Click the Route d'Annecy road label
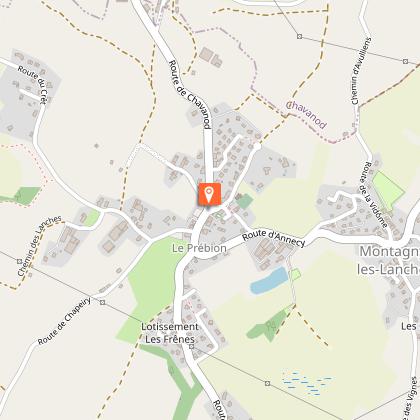The width and height of the screenshot is (420, 420). pyautogui.click(x=273, y=238)
